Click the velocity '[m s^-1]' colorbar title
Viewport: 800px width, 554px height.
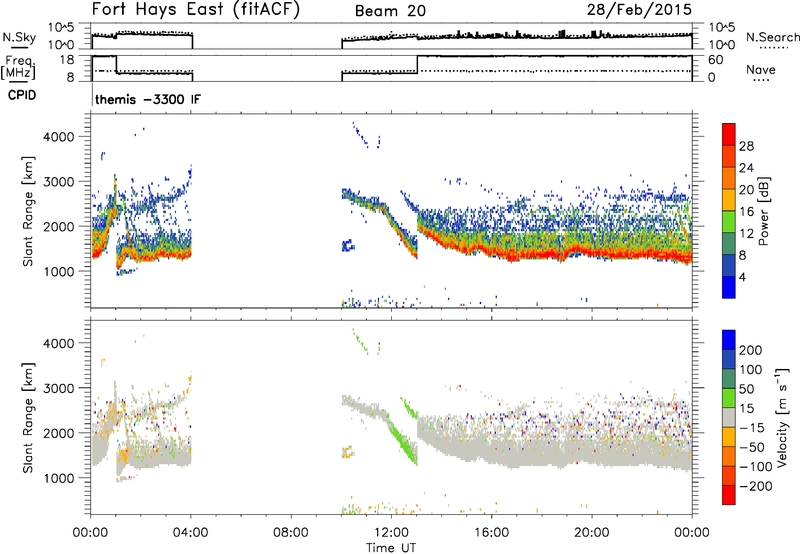click(782, 417)
